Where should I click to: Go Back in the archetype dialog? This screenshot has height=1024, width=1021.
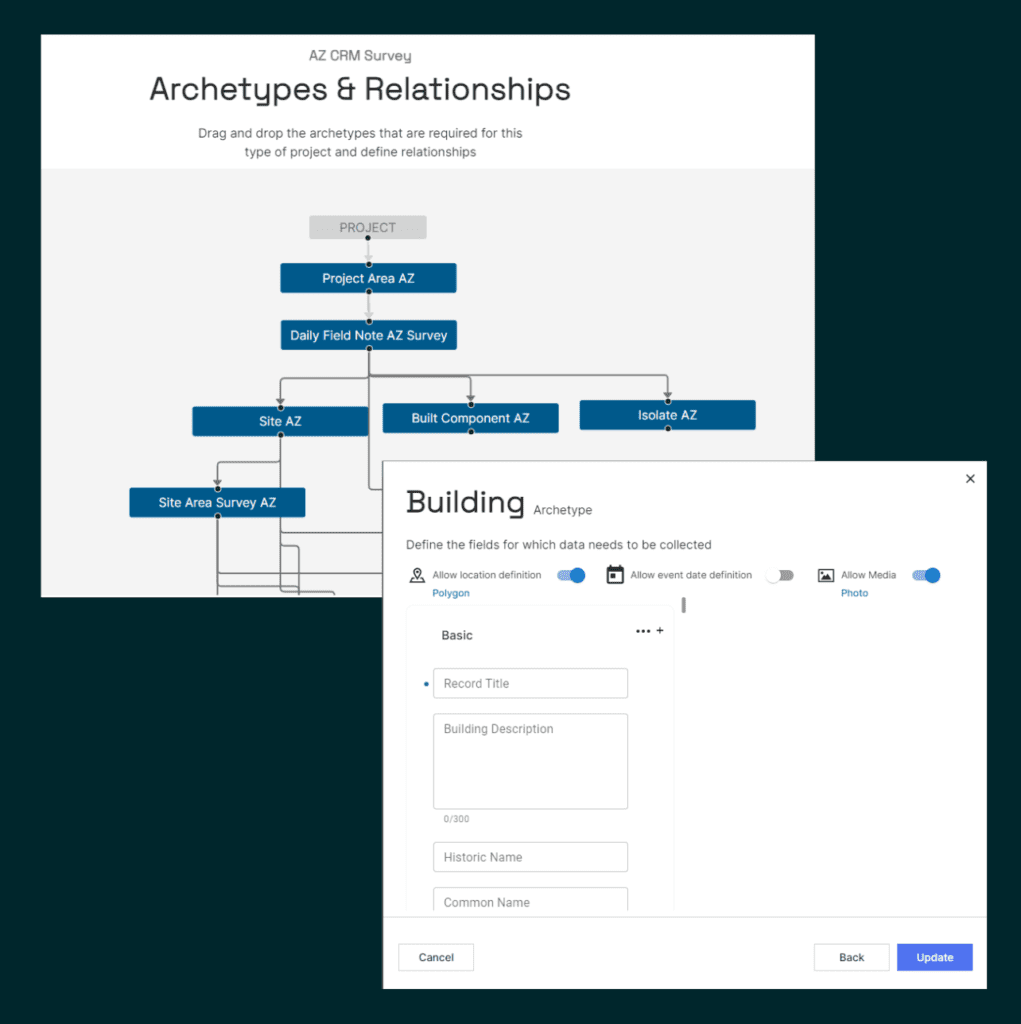pos(851,957)
